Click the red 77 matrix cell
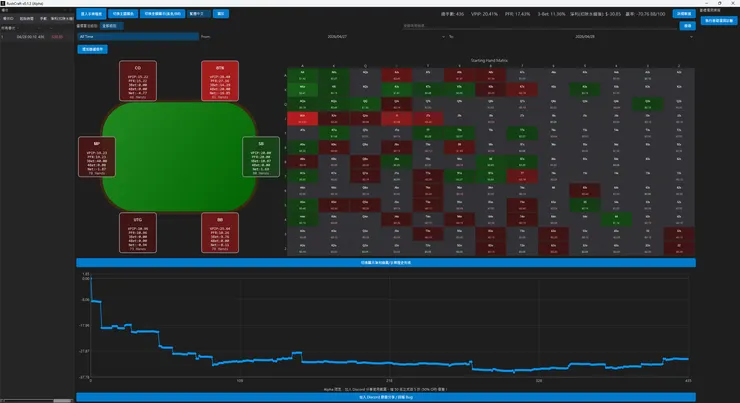This screenshot has height=403, width=740. coord(522,176)
